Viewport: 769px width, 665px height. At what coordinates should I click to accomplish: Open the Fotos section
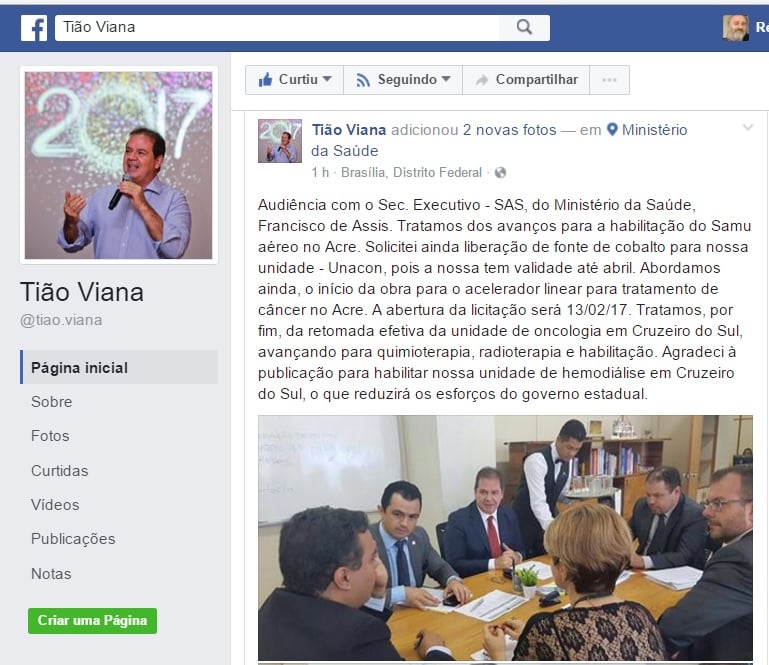pos(50,436)
